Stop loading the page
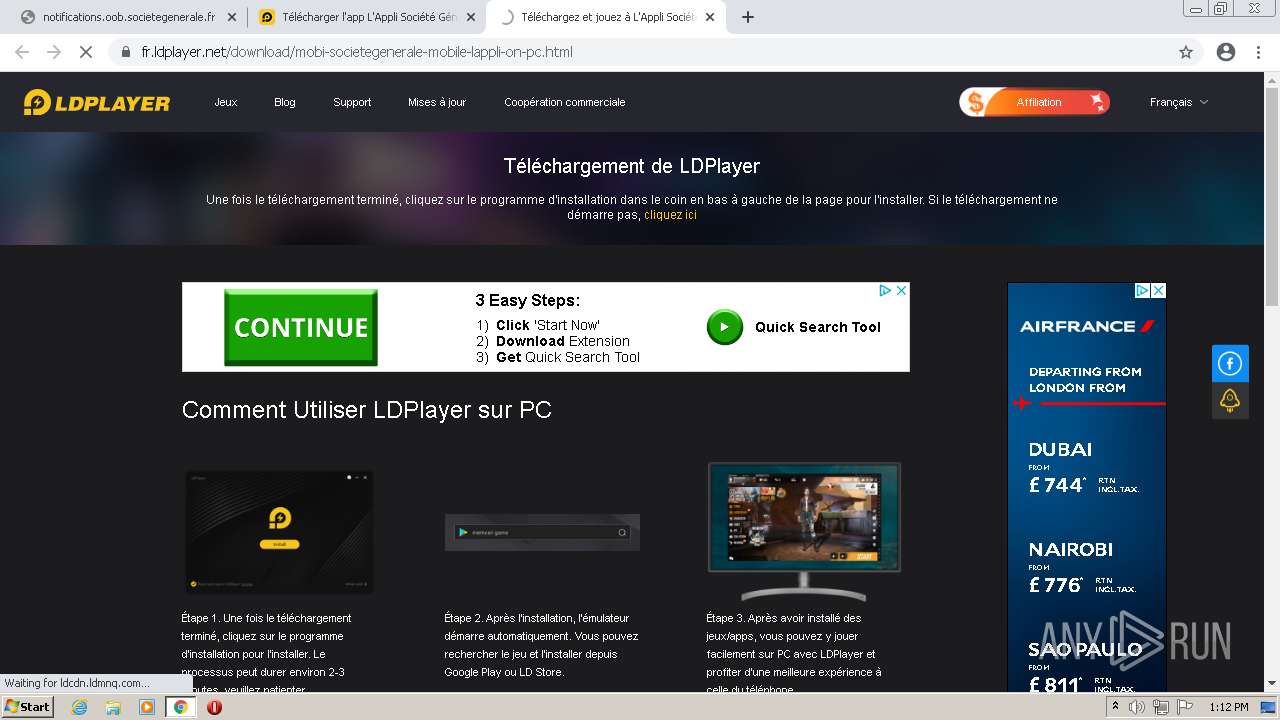Image resolution: width=1280 pixels, height=720 pixels. (x=86, y=52)
